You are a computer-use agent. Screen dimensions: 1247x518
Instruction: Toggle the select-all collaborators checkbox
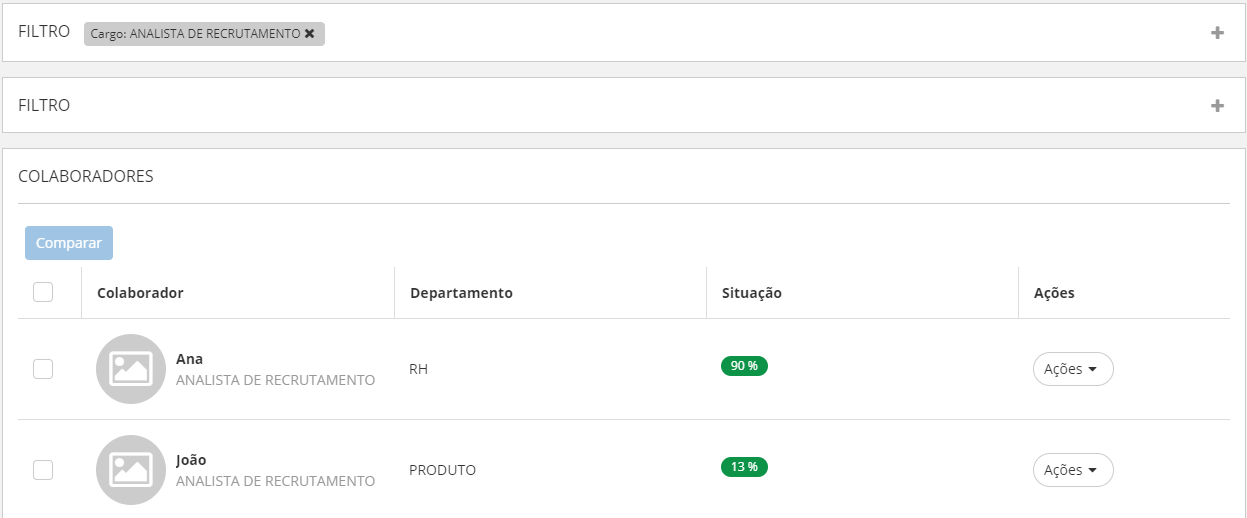point(43,292)
